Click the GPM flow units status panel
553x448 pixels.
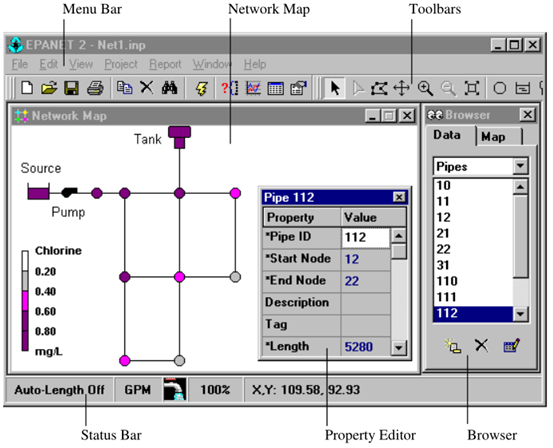[138, 390]
